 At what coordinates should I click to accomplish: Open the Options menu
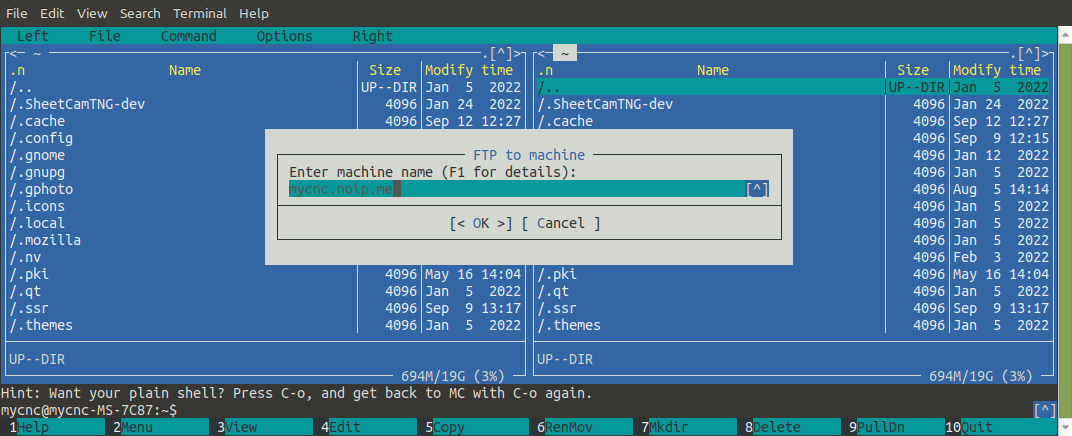284,36
